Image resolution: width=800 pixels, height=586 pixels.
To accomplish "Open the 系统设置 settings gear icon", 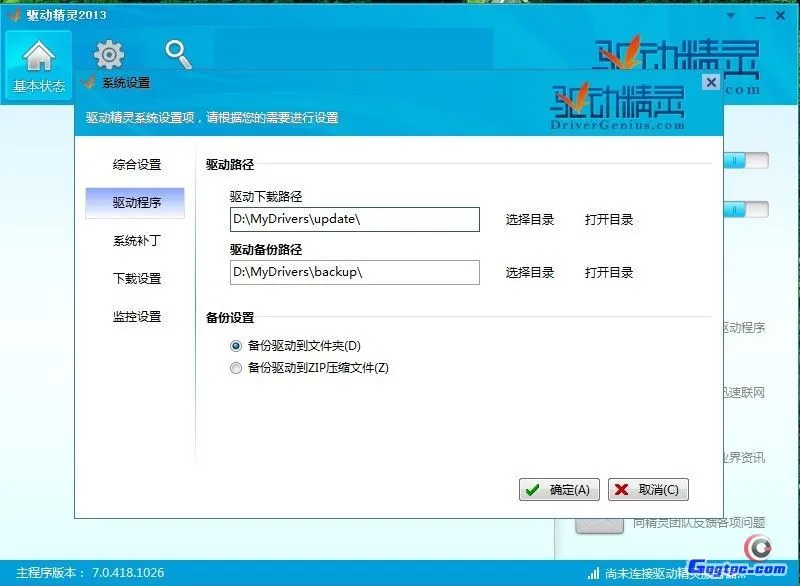I will (109, 55).
